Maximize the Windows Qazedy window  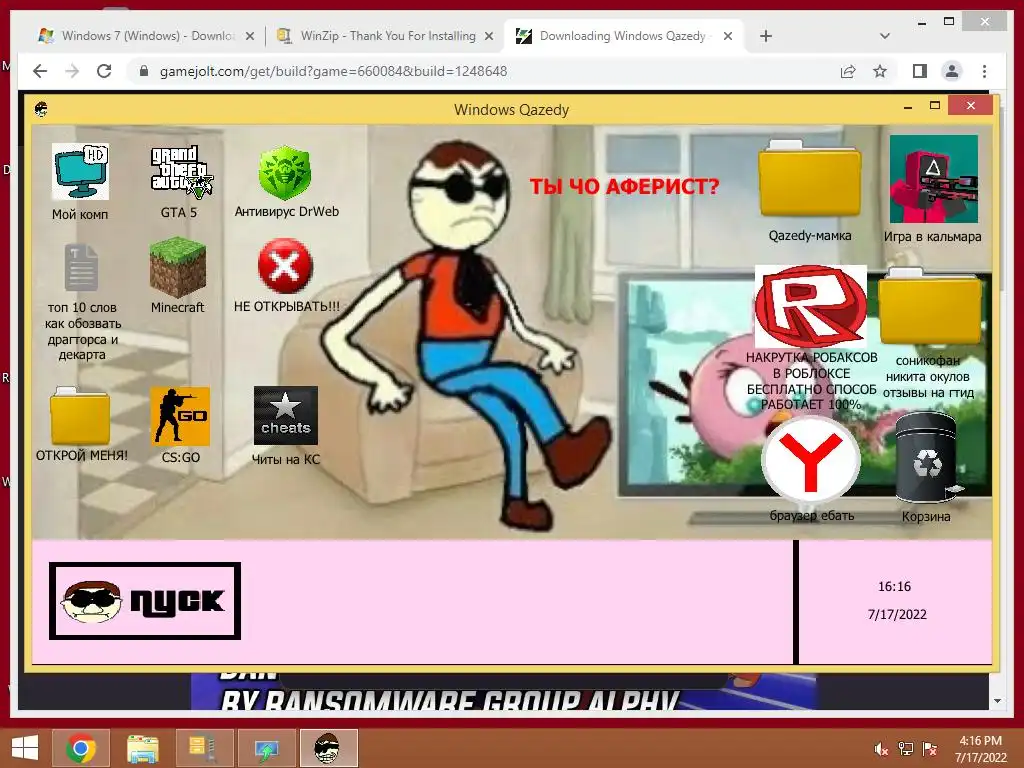coord(935,105)
